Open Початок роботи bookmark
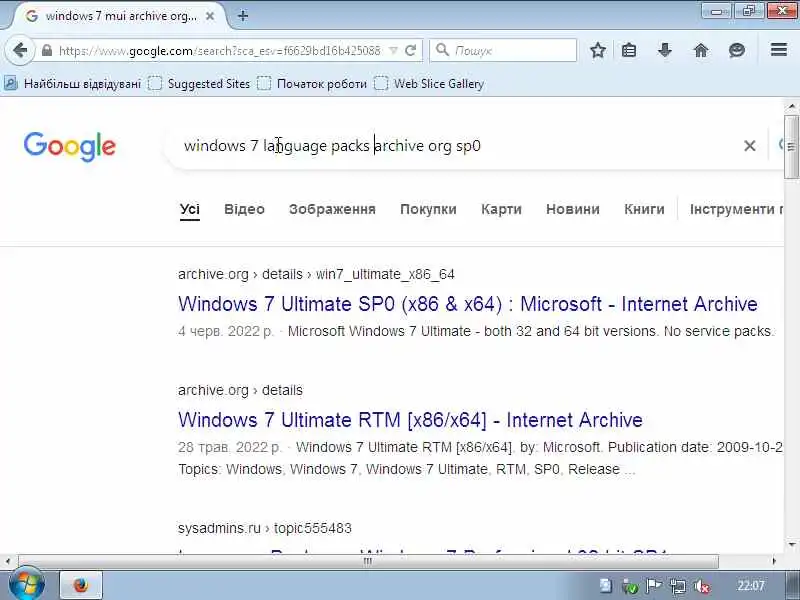 [x=312, y=84]
